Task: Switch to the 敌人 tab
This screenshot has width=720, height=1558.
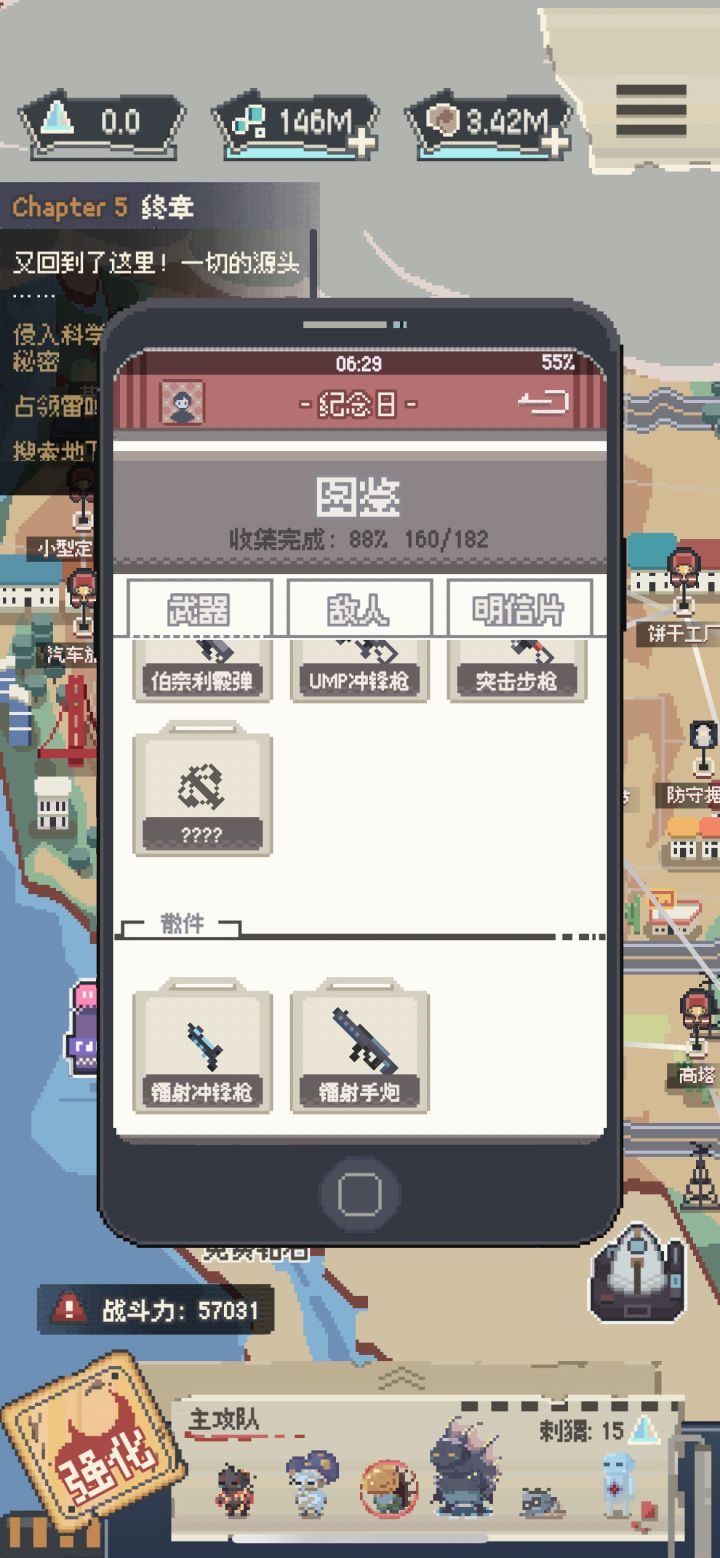Action: pyautogui.click(x=360, y=608)
